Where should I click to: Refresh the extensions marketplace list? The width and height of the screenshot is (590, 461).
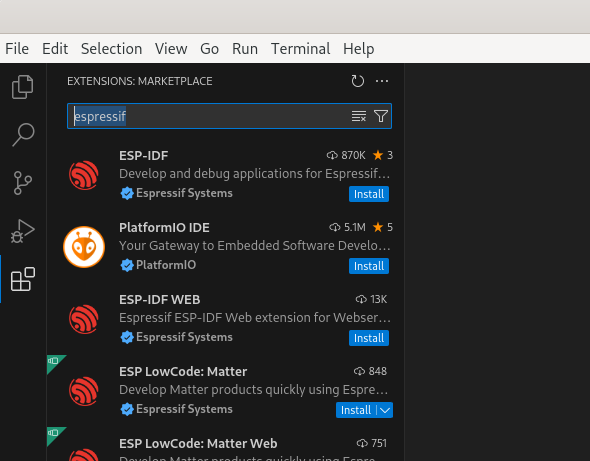coord(357,81)
